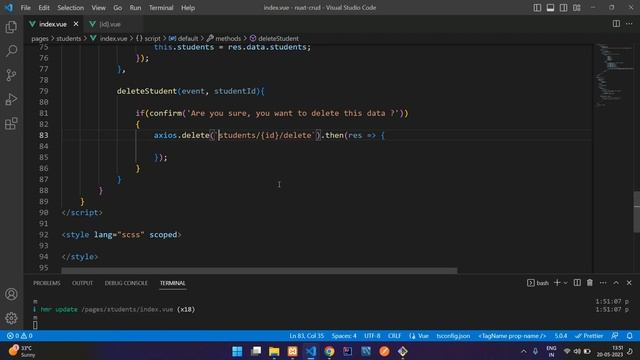Change line ending via CRLF
640x360 pixels.
[394, 336]
